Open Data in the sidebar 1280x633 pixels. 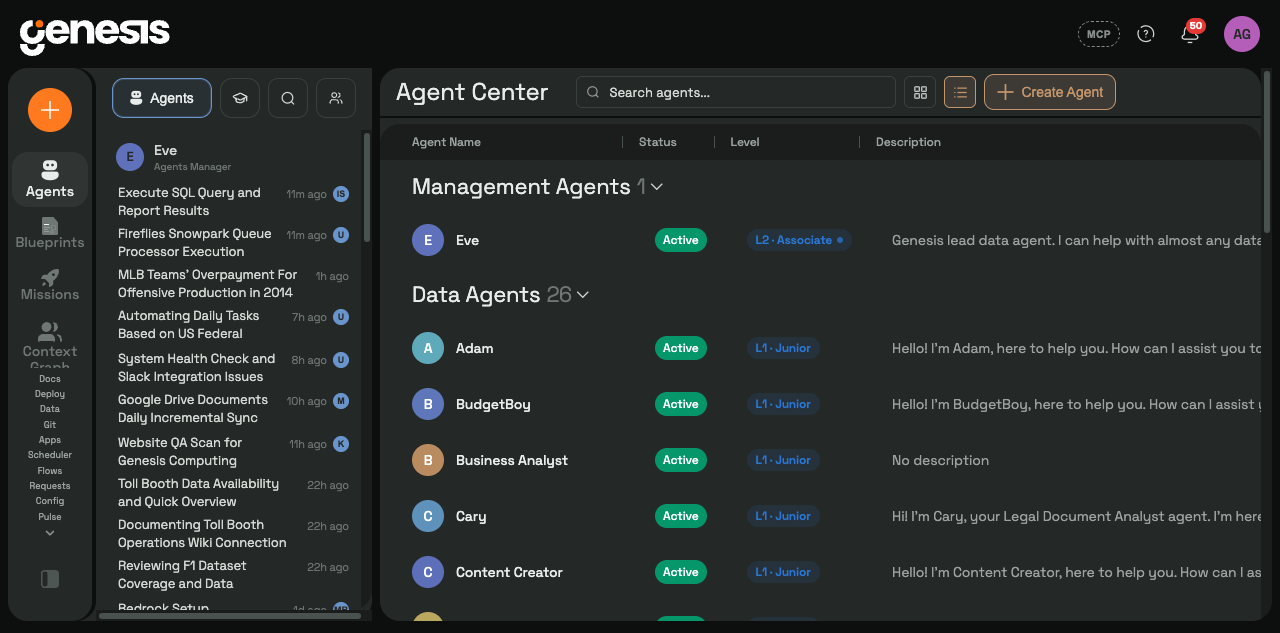point(50,409)
